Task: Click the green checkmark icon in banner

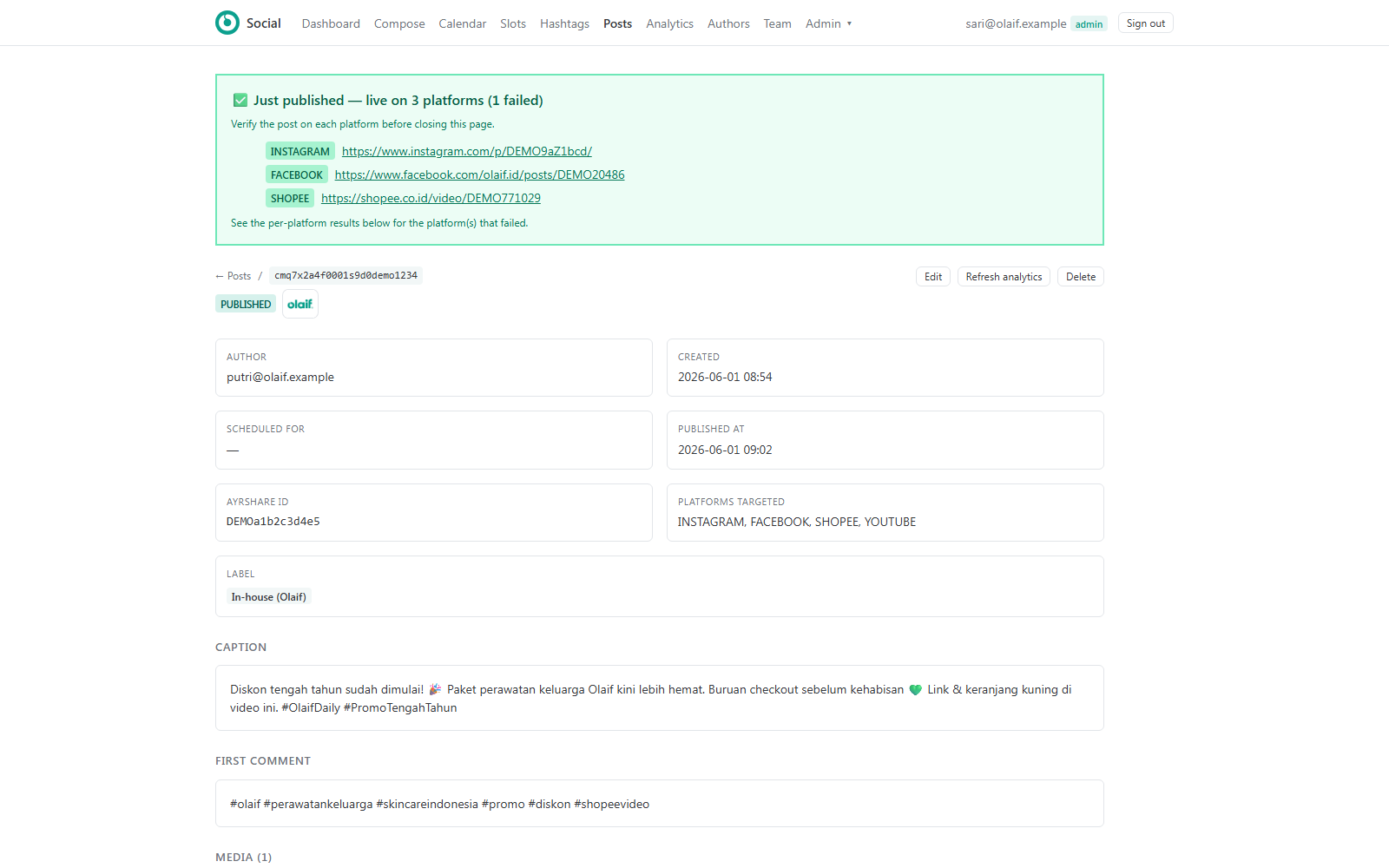Action: [x=240, y=101]
